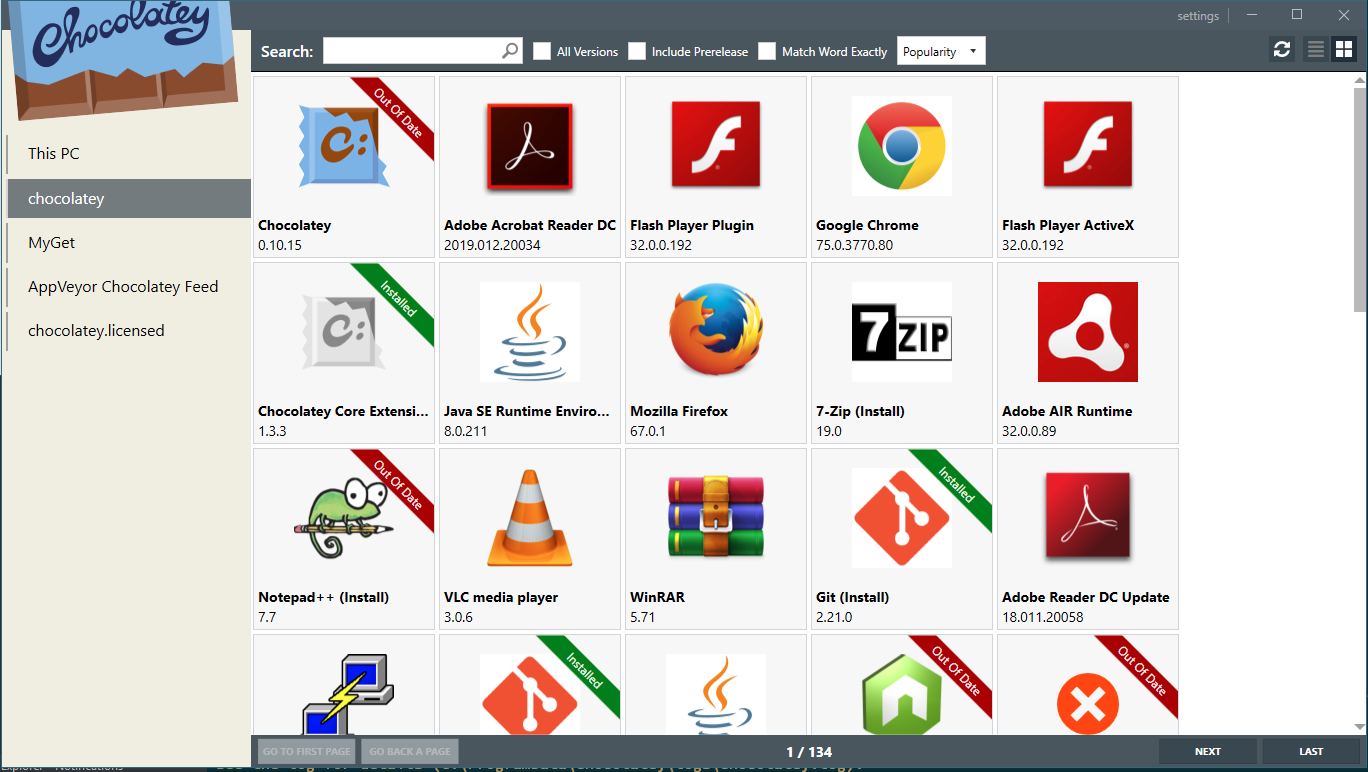This screenshot has width=1368, height=772.
Task: Click the Flash Player Plugin icon
Action: coord(716,146)
